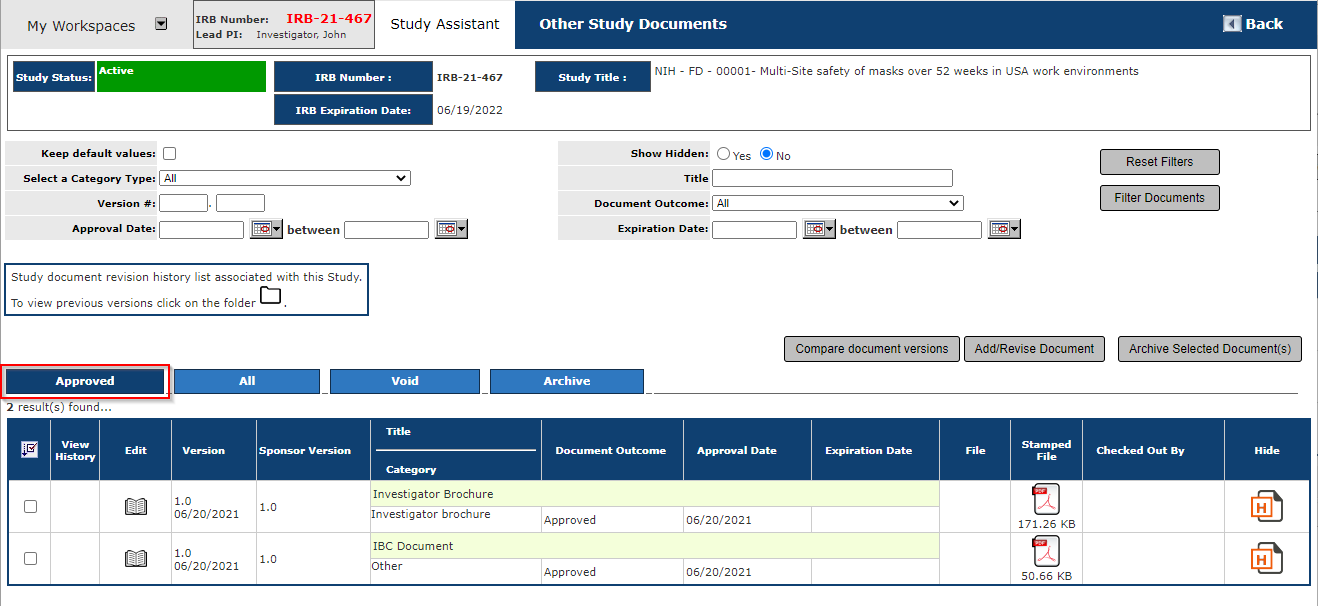Click the Filter Documents button
Screen dimensions: 1318x606
click(x=1160, y=198)
